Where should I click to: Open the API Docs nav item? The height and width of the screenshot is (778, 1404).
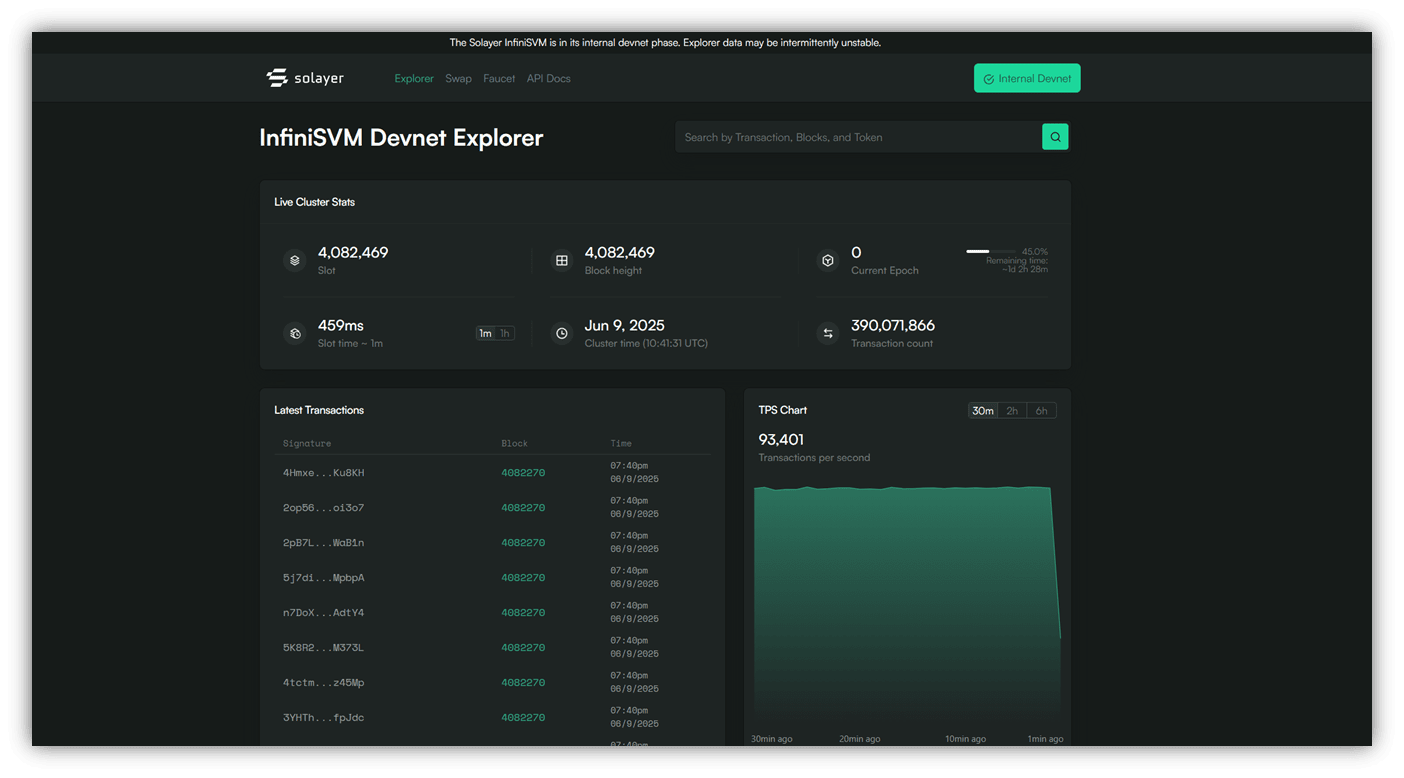click(x=548, y=78)
